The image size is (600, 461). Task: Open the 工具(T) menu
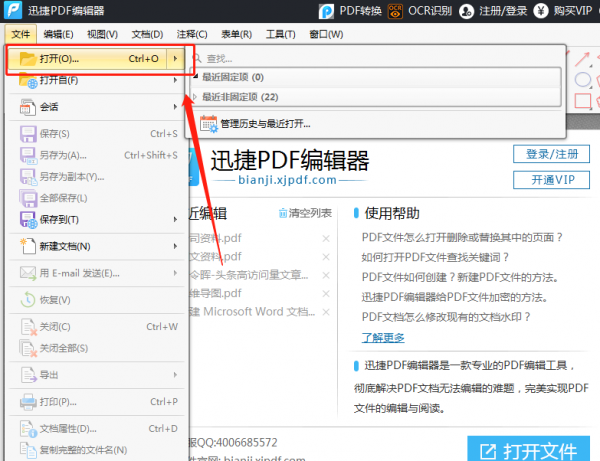[x=280, y=34]
